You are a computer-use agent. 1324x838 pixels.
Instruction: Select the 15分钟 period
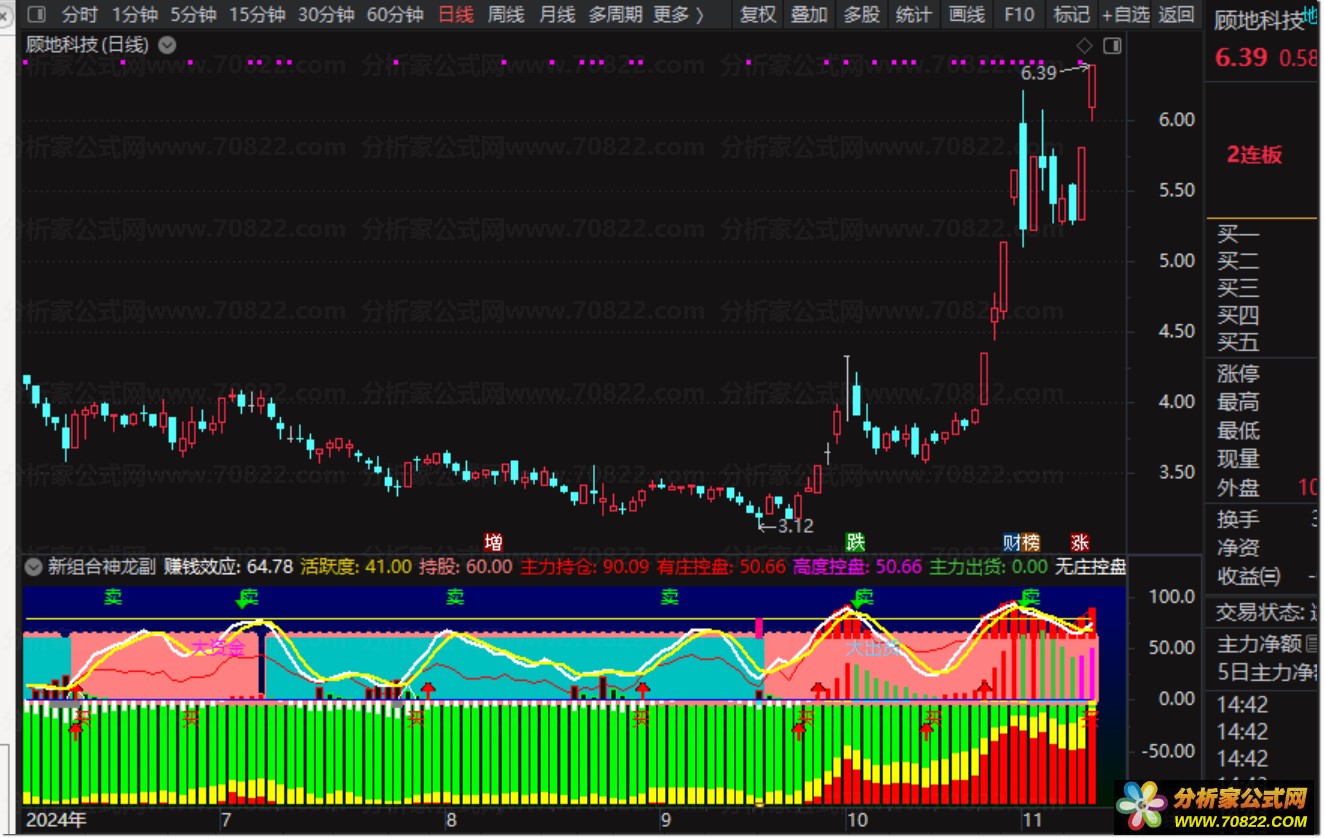[257, 15]
